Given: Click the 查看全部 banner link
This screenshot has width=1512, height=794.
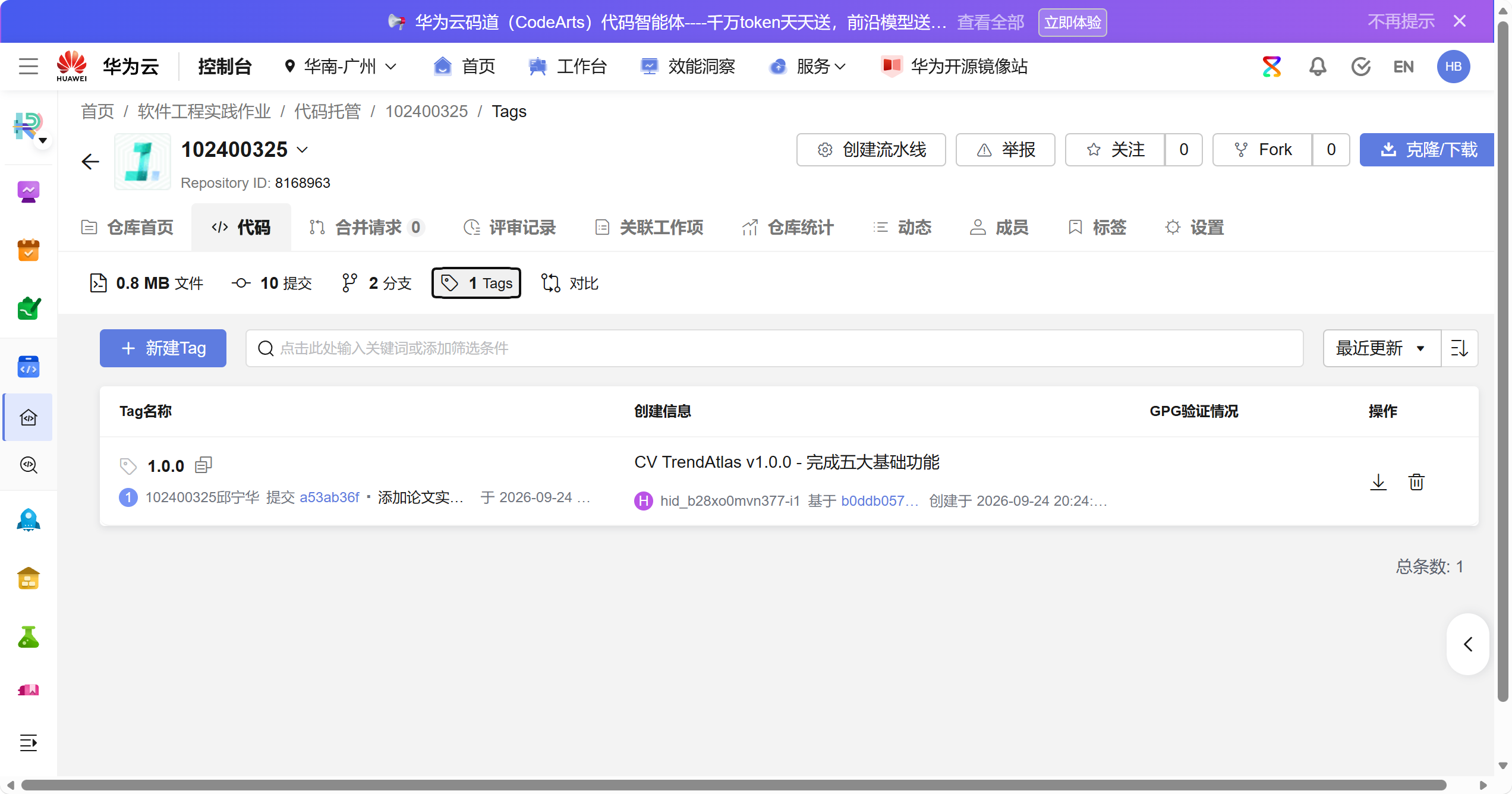Looking at the screenshot, I should click(991, 23).
